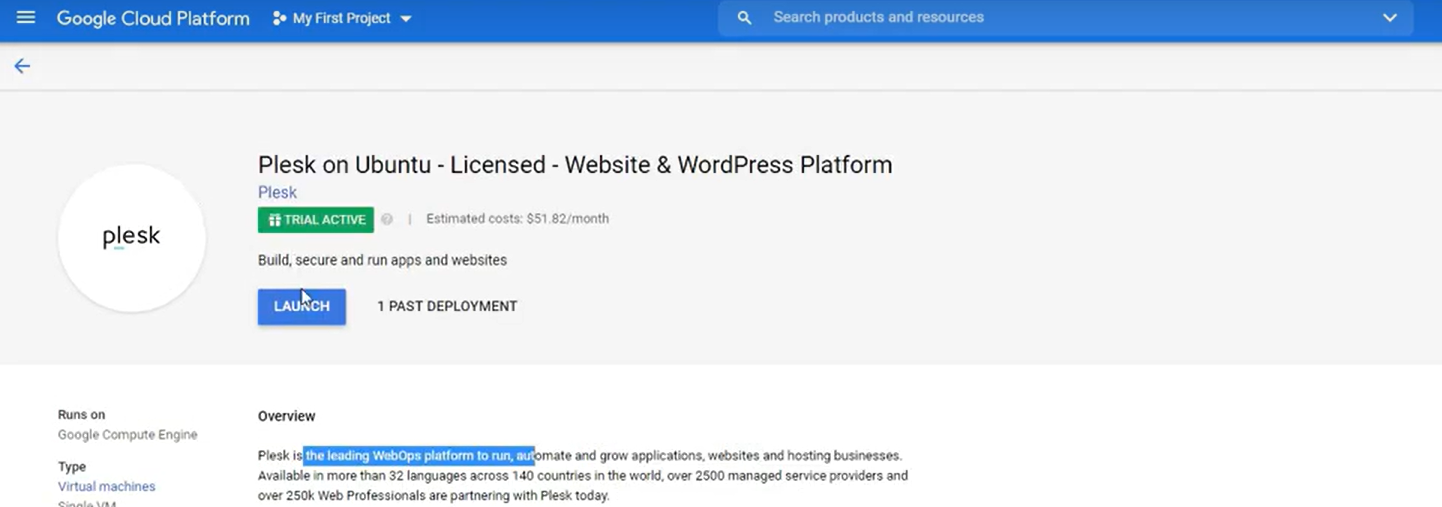Click the Google Compute Engine label
Viewport: 1442px width, 507px height.
tap(127, 435)
